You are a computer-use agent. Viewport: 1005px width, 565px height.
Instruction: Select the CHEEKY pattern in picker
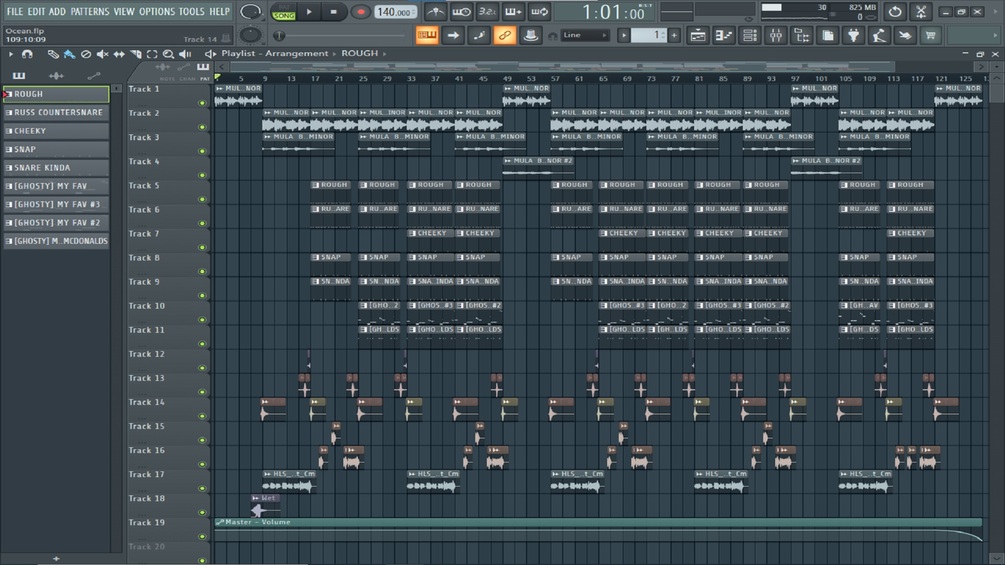[x=56, y=131]
